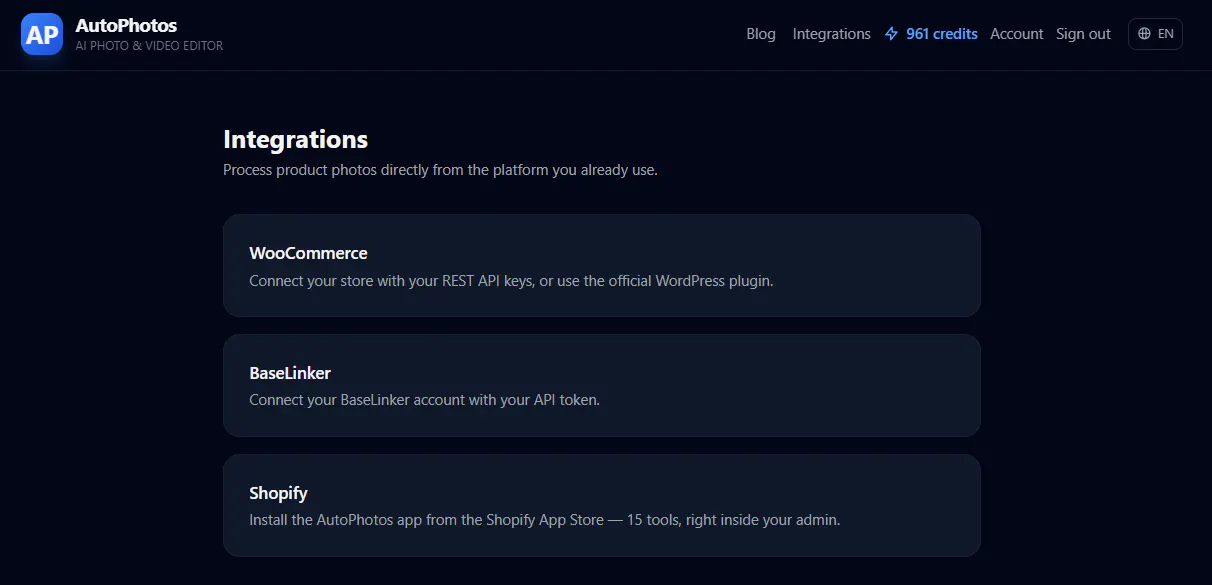Click the AP logo icon

(42, 34)
